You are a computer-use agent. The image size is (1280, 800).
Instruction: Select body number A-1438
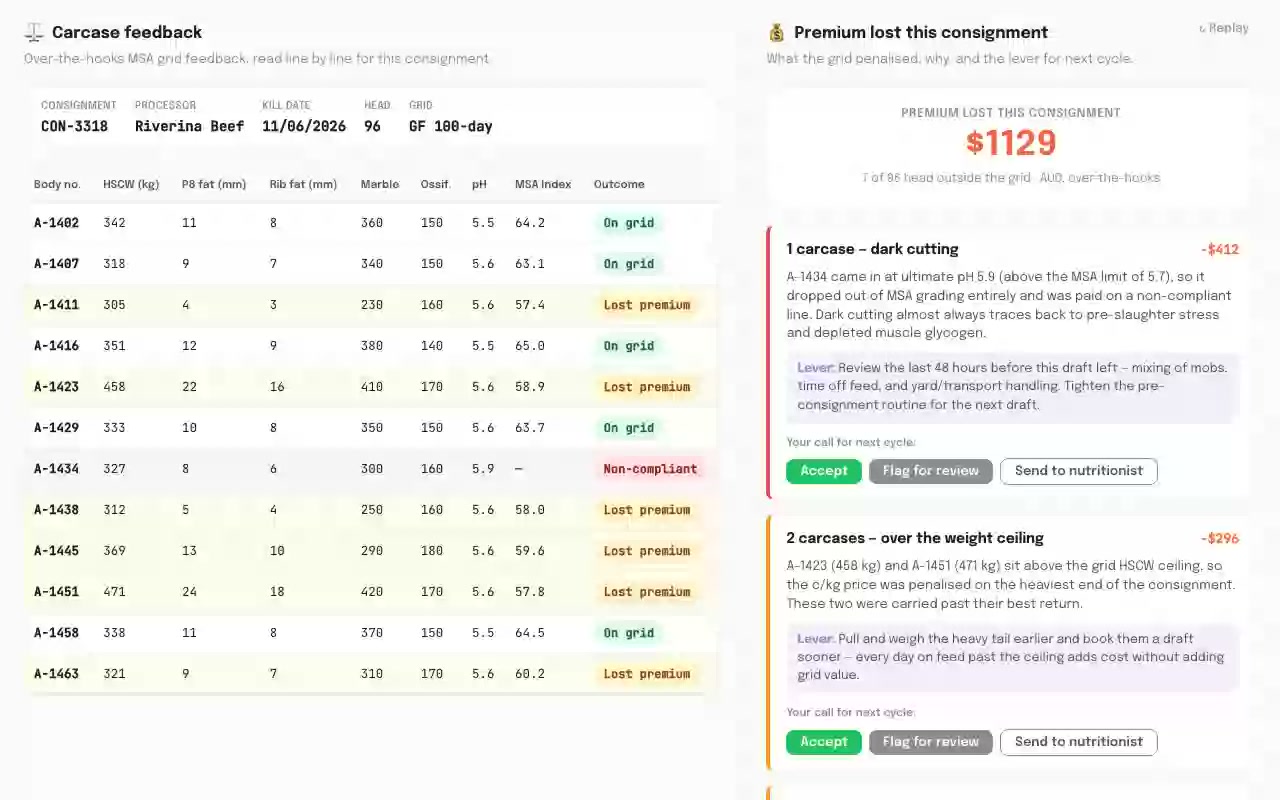click(x=56, y=510)
